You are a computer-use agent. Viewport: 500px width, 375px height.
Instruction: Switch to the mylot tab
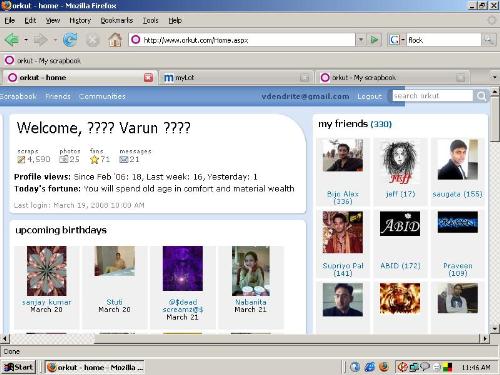[x=236, y=78]
